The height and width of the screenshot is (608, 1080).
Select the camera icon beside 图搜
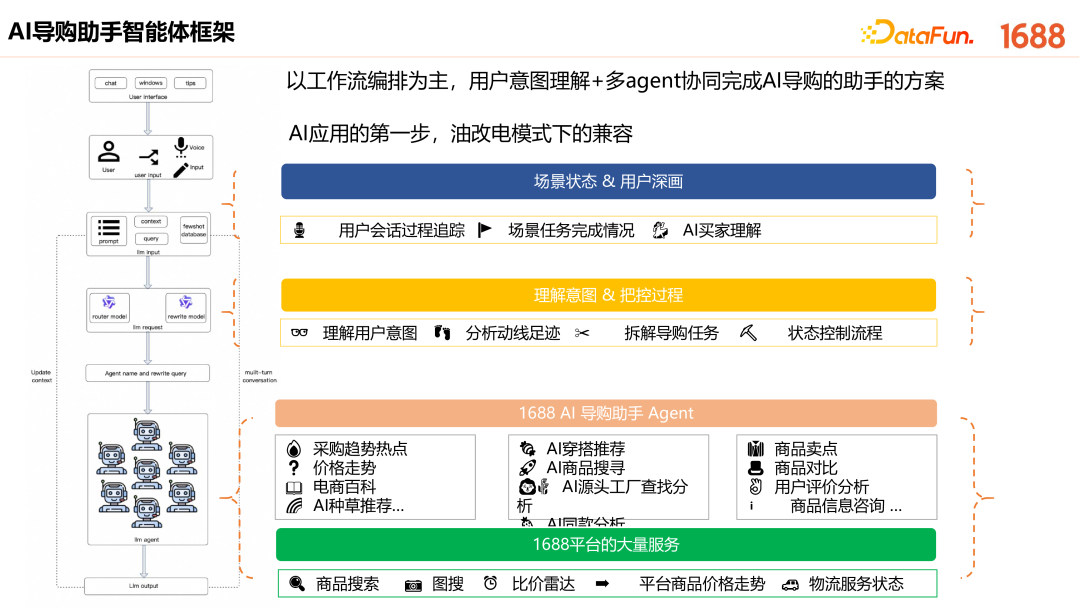[413, 585]
